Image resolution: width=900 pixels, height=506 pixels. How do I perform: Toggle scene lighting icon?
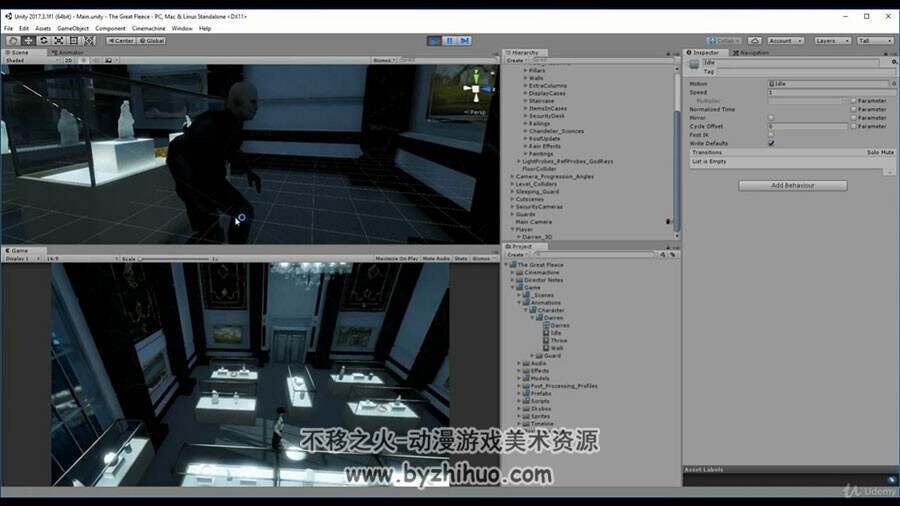point(84,60)
